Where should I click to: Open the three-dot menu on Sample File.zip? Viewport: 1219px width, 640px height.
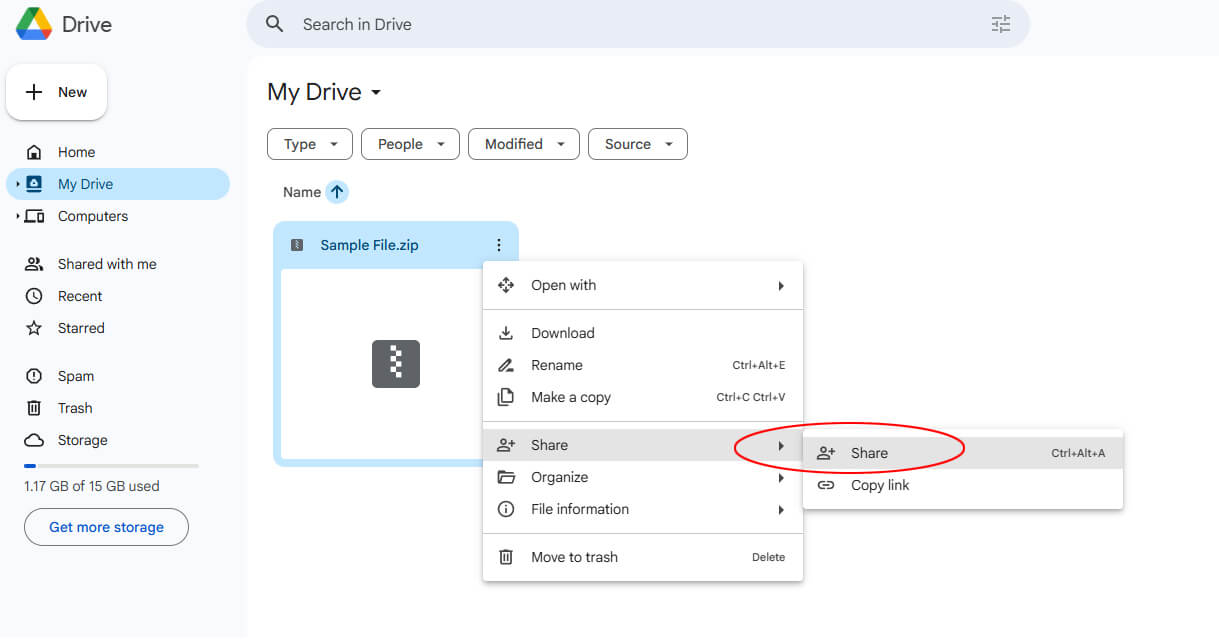coord(498,244)
